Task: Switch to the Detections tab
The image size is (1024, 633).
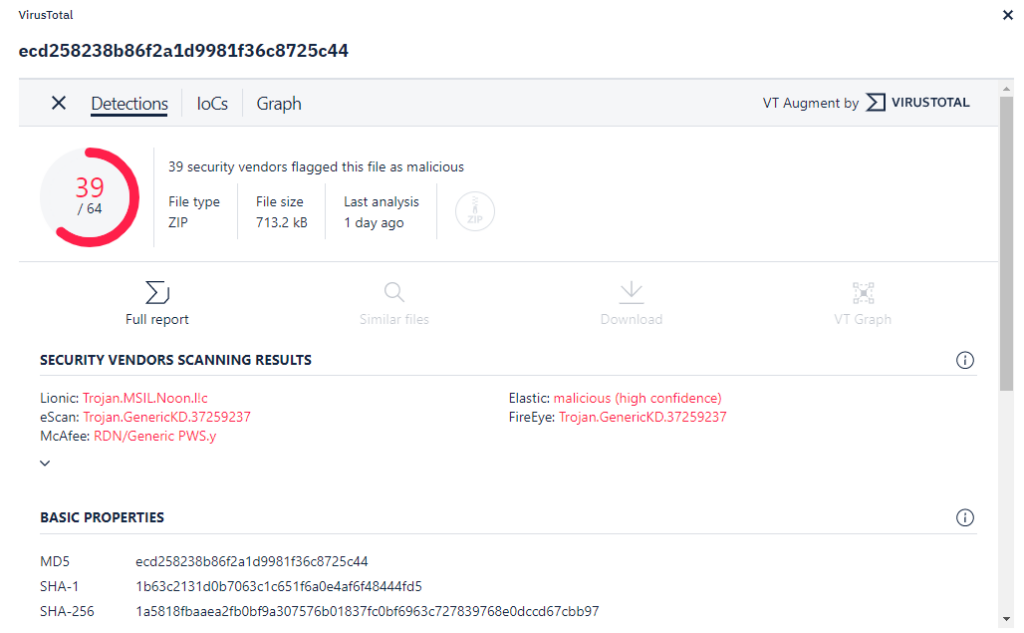Action: [x=129, y=103]
